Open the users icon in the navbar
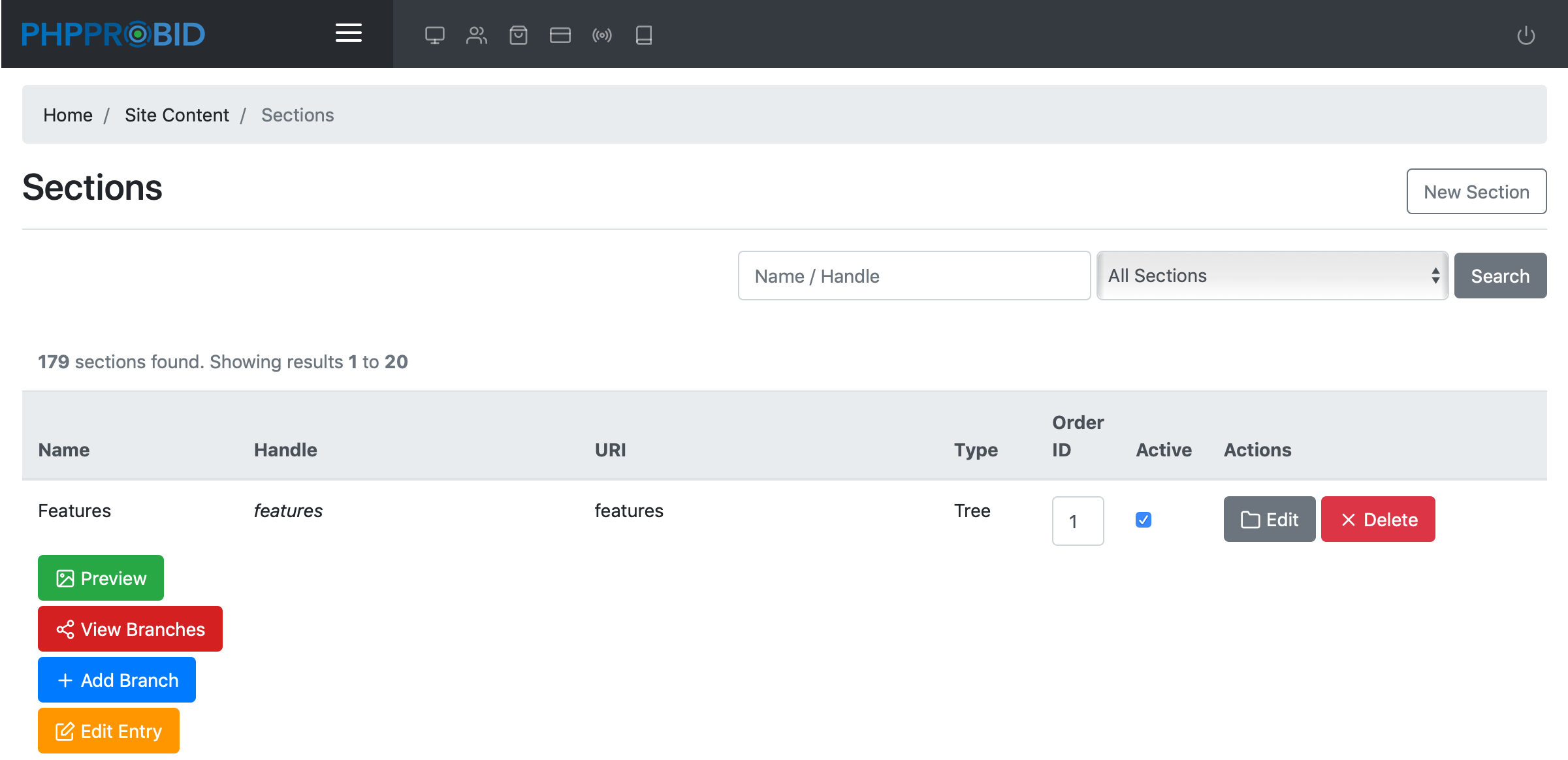 click(x=477, y=35)
